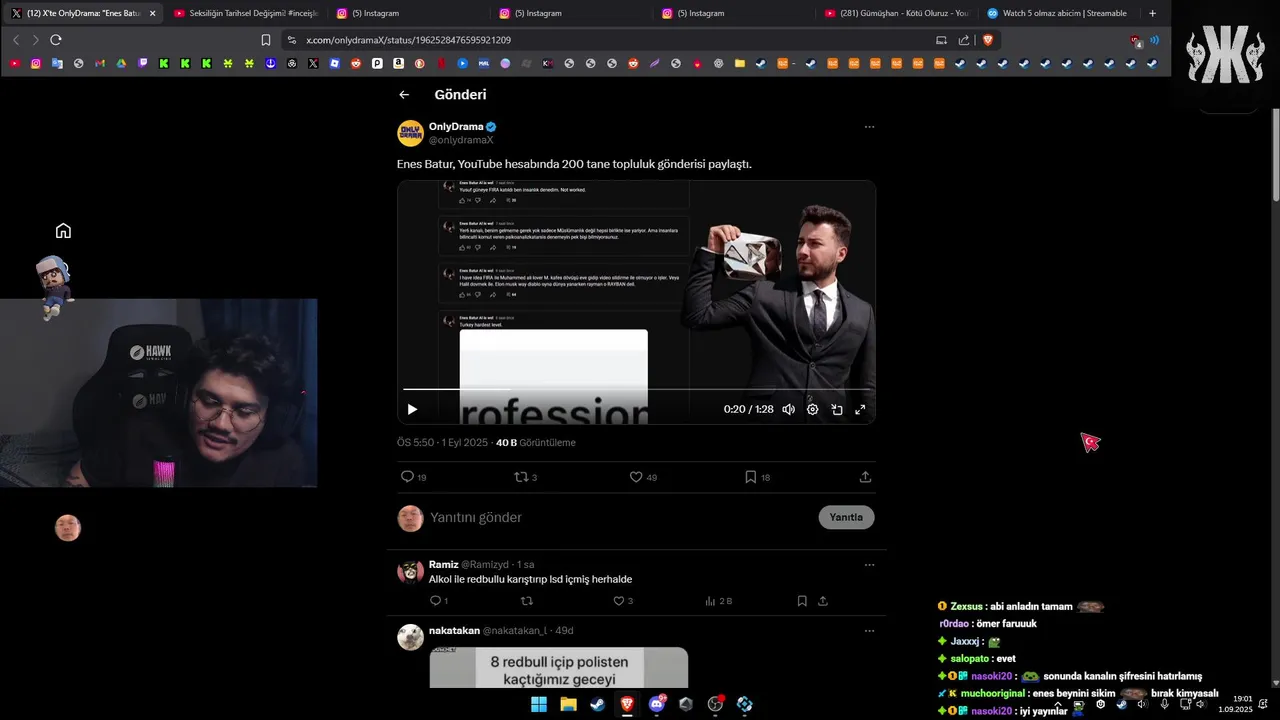Reply to Ramiz's comment
The image size is (1280, 720).
(438, 601)
